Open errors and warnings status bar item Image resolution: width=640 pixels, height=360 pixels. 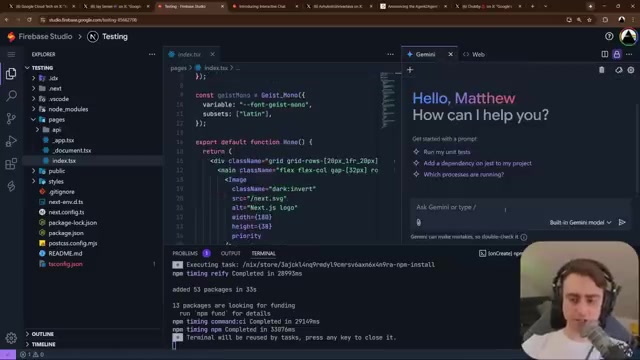pos(32,355)
